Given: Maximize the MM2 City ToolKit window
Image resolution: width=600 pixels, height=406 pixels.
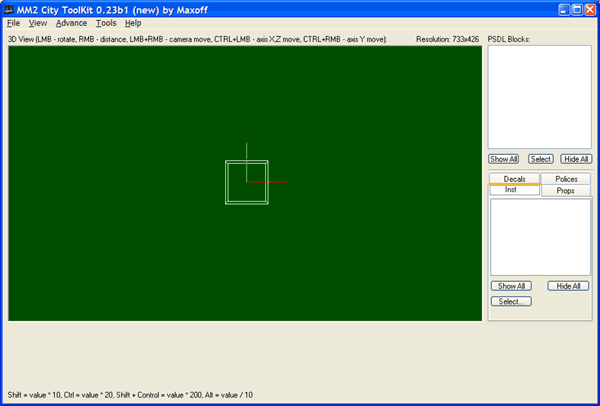Looking at the screenshot, I should click(x=575, y=8).
